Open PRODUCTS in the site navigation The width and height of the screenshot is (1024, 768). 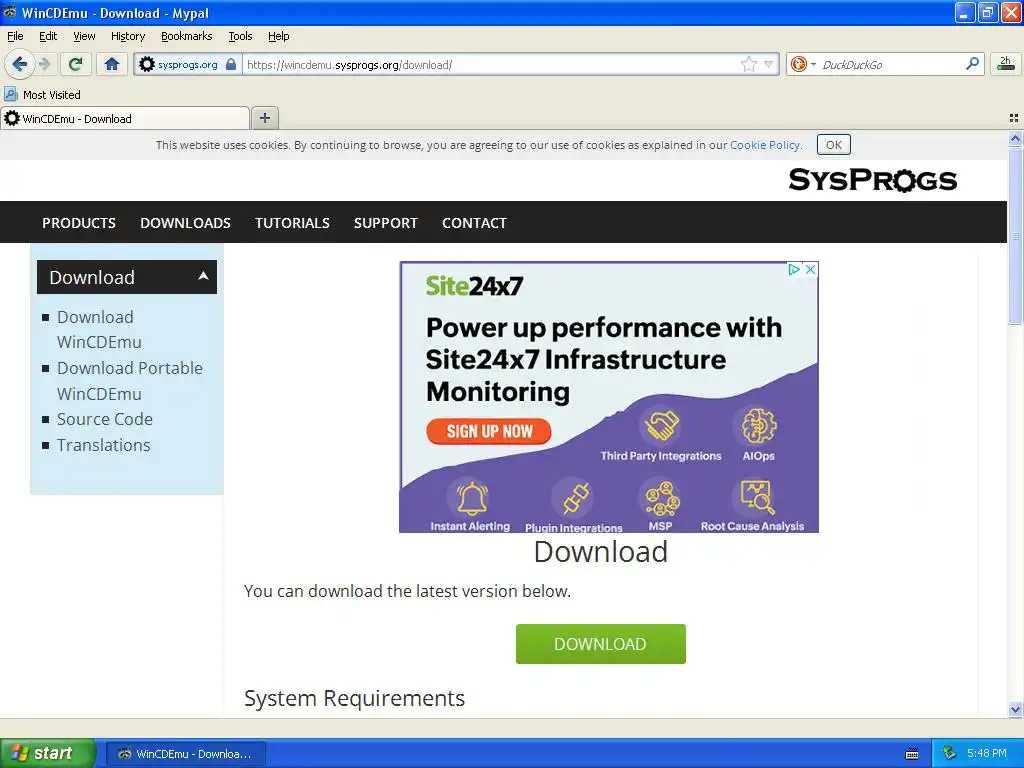pyautogui.click(x=79, y=223)
